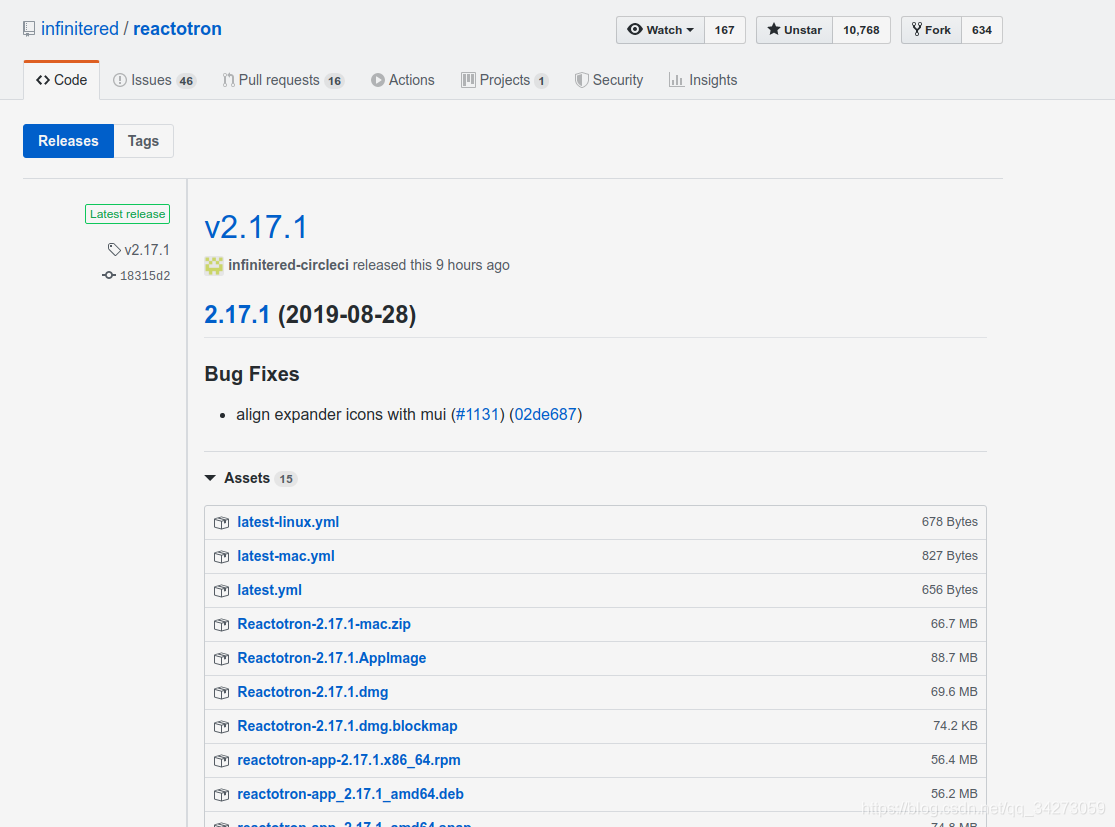
Task: Open the 2.17.1 compare link in heading
Action: coord(237,314)
